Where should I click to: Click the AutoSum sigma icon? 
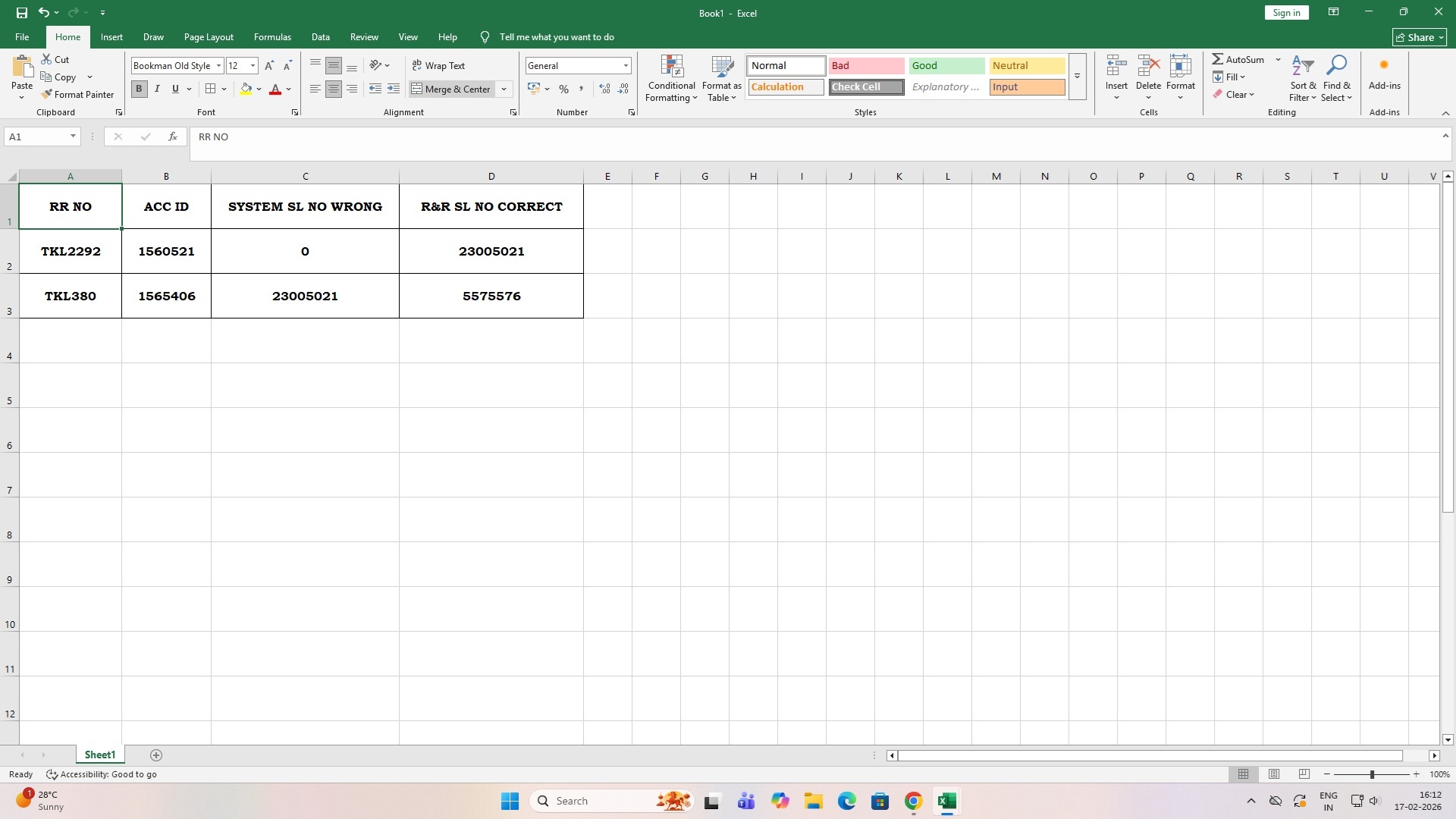tap(1218, 59)
